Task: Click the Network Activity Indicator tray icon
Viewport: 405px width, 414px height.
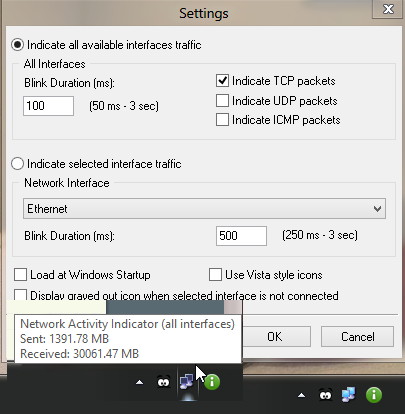Action: 186,381
